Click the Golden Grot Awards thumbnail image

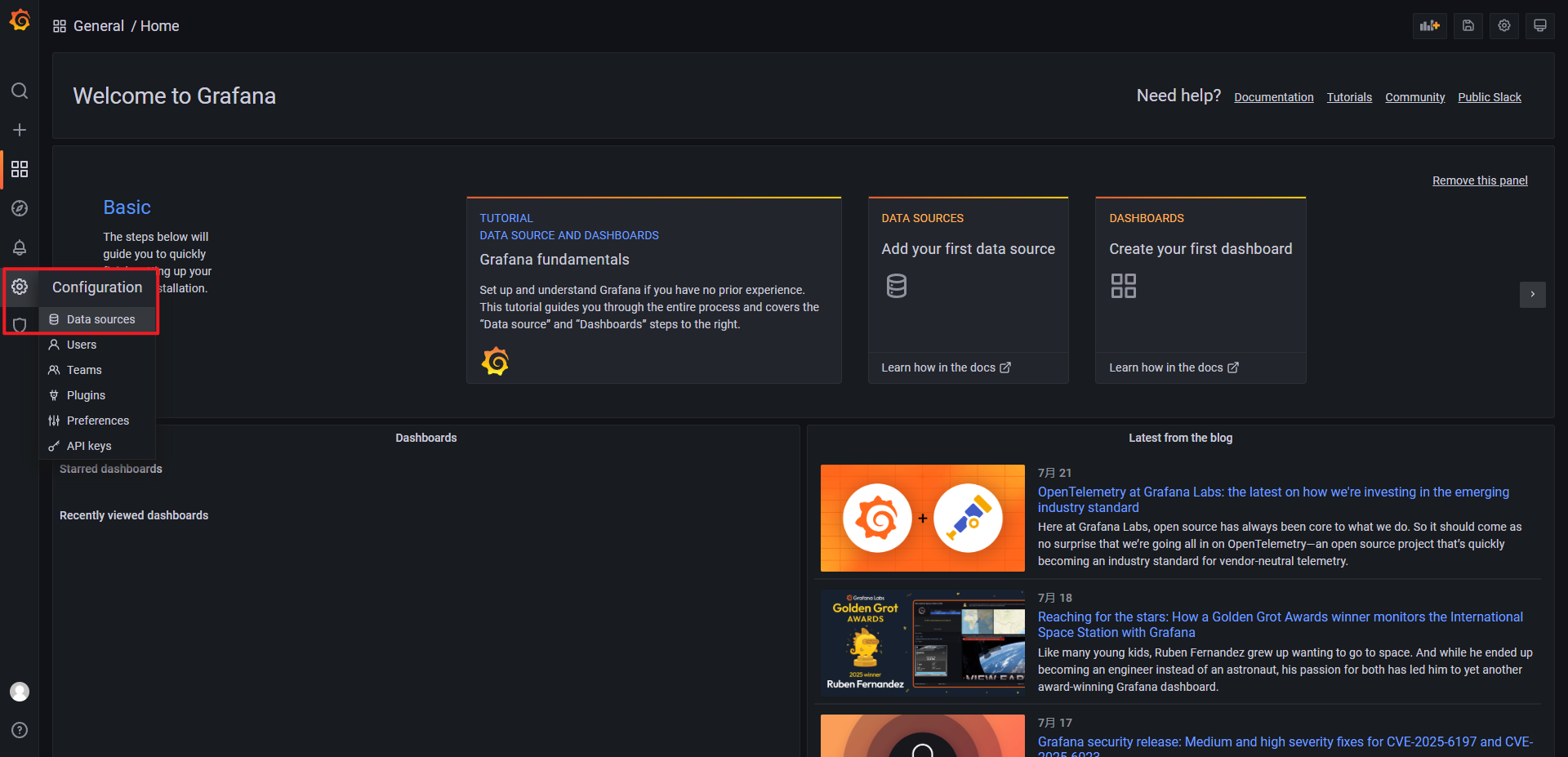(922, 643)
